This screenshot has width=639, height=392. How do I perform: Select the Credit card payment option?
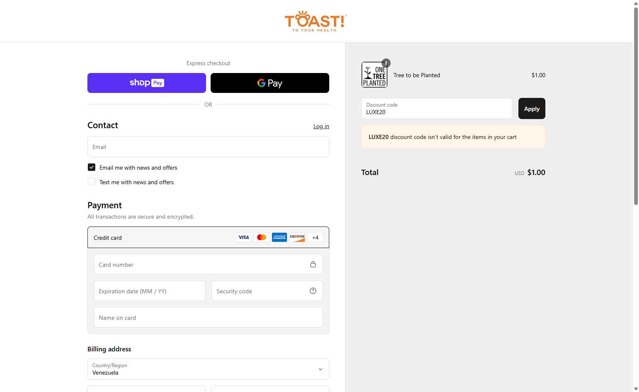click(208, 237)
